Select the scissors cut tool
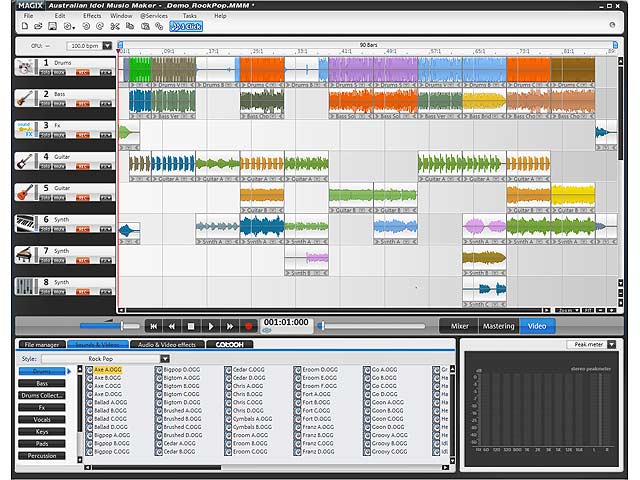This screenshot has width=640, height=480. pos(115,26)
